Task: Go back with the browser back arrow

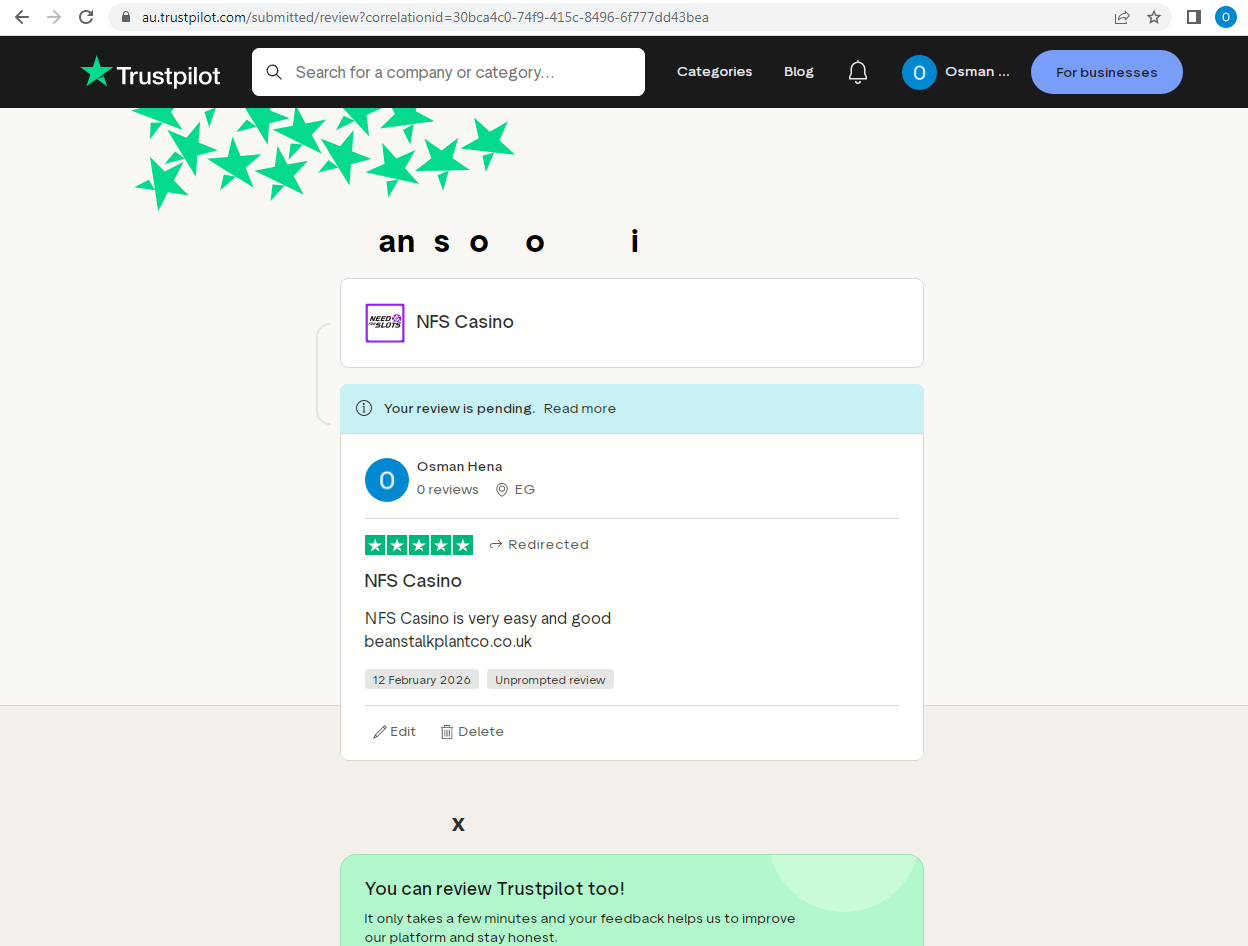Action: click(x=22, y=17)
